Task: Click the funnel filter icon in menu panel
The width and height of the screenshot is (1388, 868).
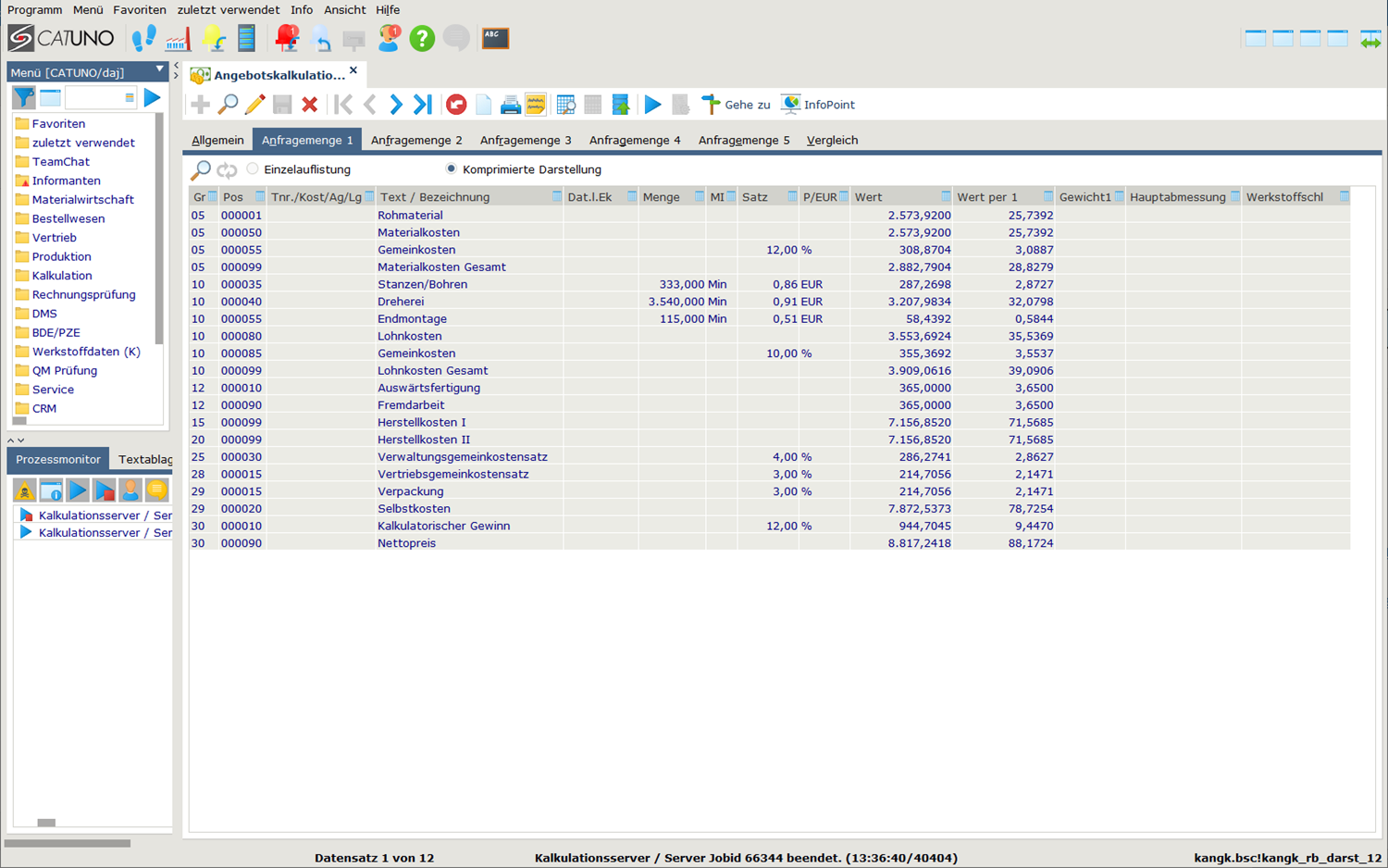Action: [x=23, y=98]
